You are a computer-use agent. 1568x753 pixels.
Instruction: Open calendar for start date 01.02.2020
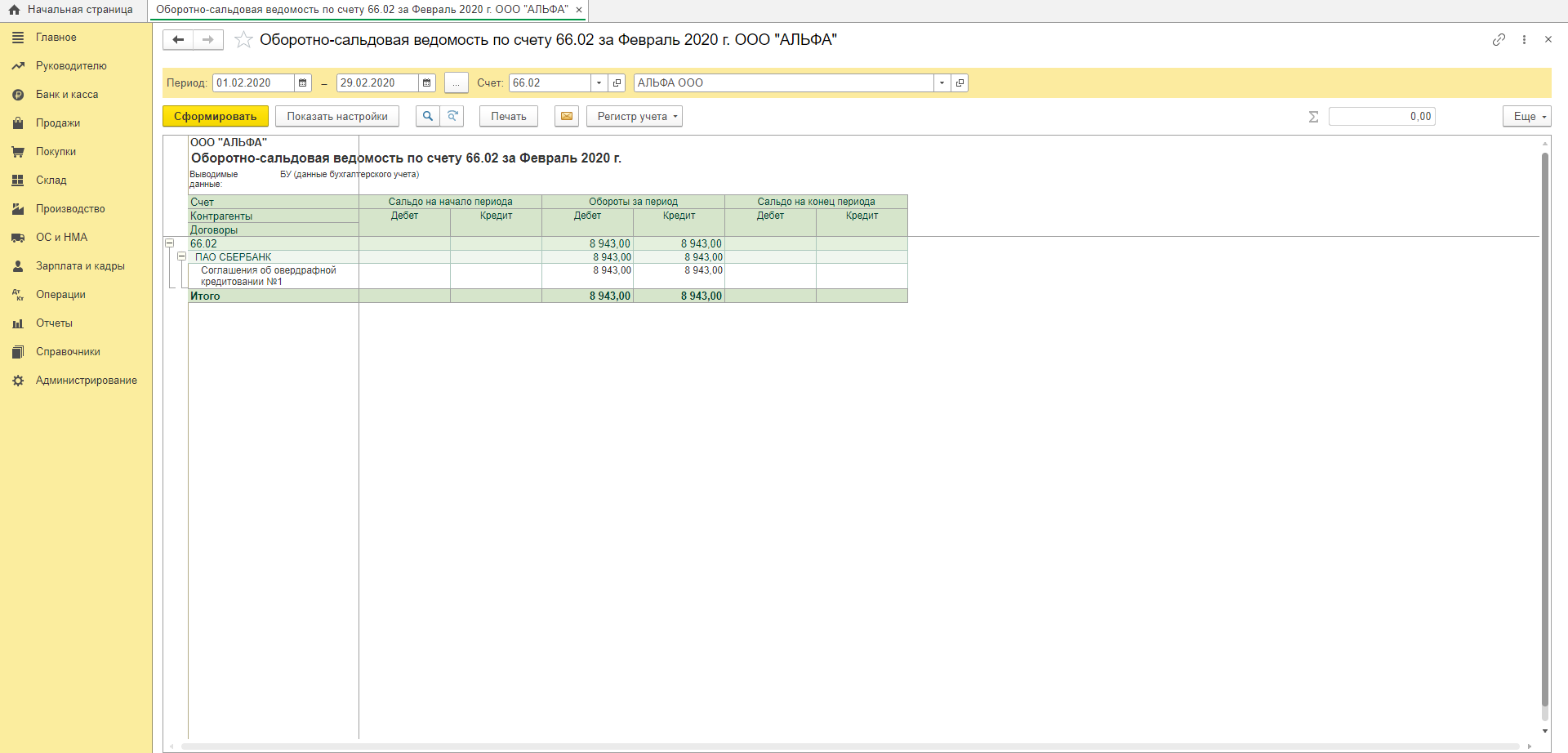click(303, 83)
